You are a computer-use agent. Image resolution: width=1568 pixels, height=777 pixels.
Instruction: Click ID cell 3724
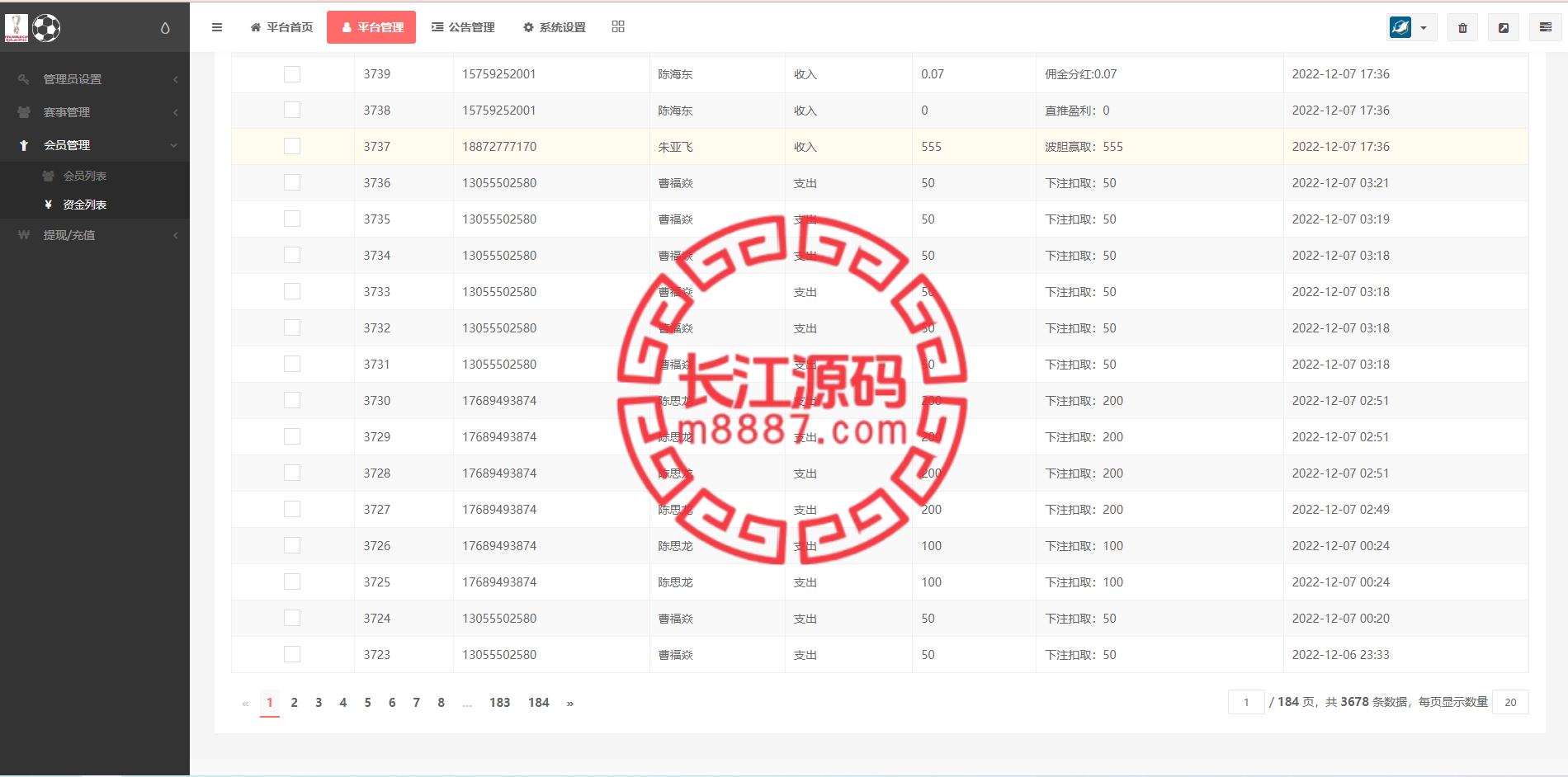(377, 619)
